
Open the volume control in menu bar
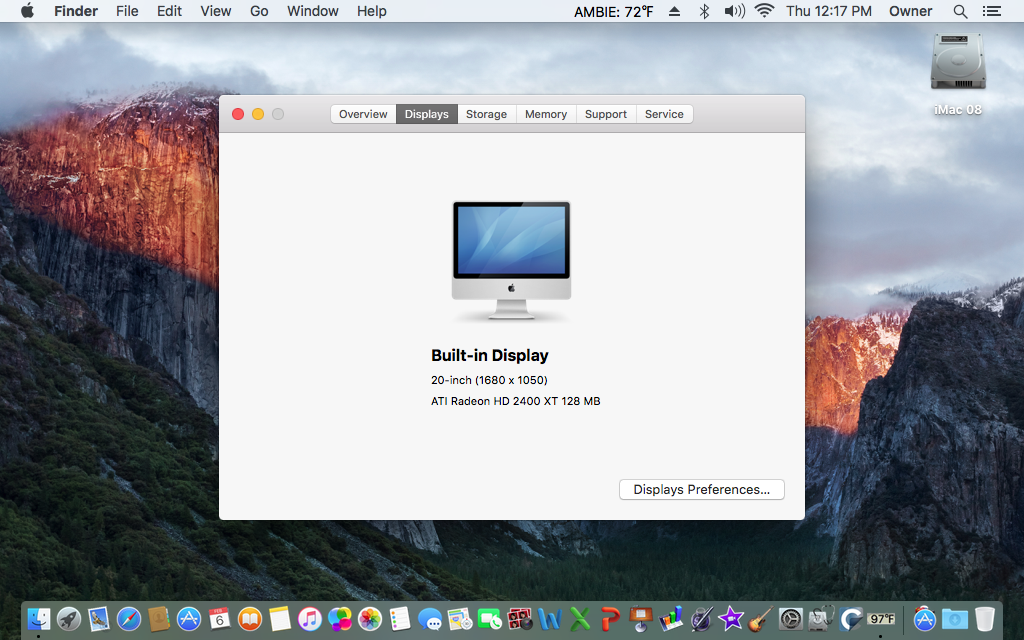click(x=735, y=11)
